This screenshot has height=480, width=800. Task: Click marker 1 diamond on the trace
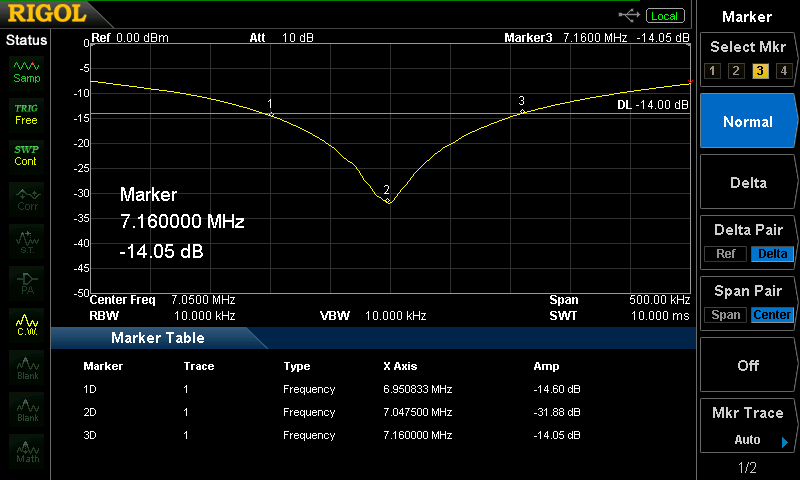pos(271,114)
